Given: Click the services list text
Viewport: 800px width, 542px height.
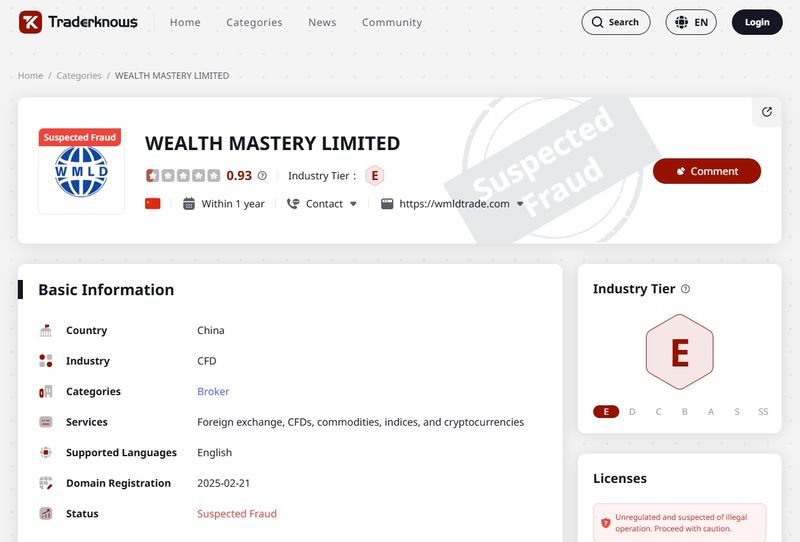Looking at the screenshot, I should [360, 422].
